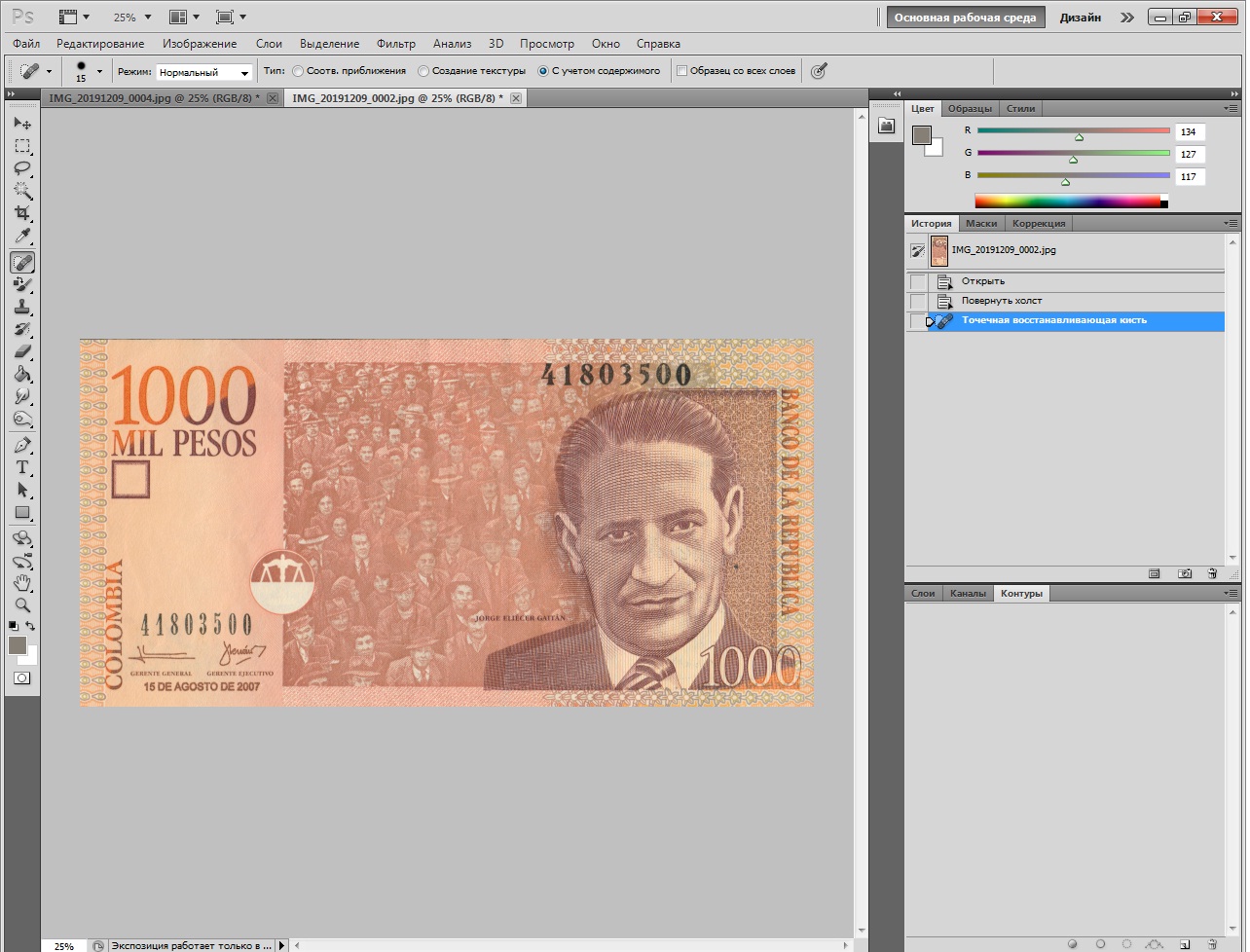Swap foreground and background colors icon

pos(31,626)
